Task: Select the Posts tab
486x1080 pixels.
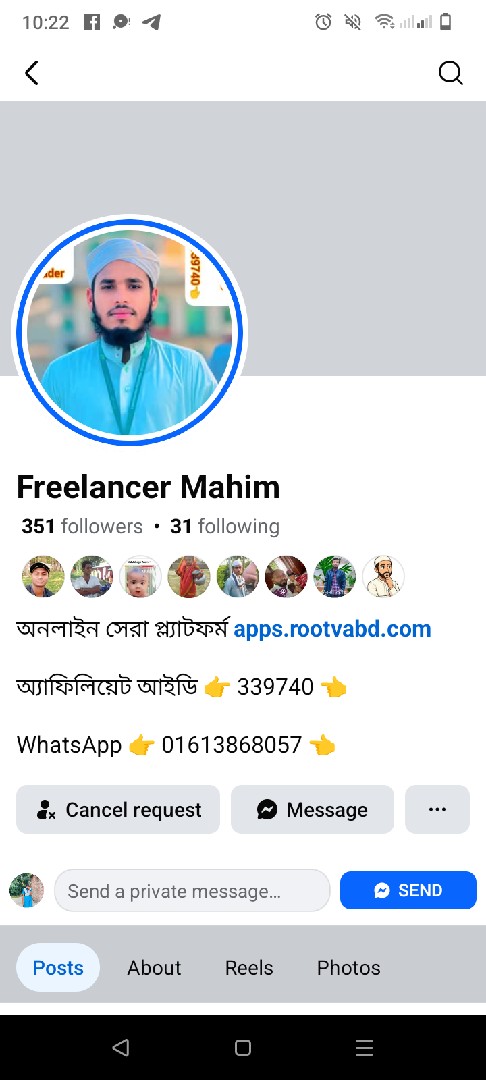Action: 58,967
